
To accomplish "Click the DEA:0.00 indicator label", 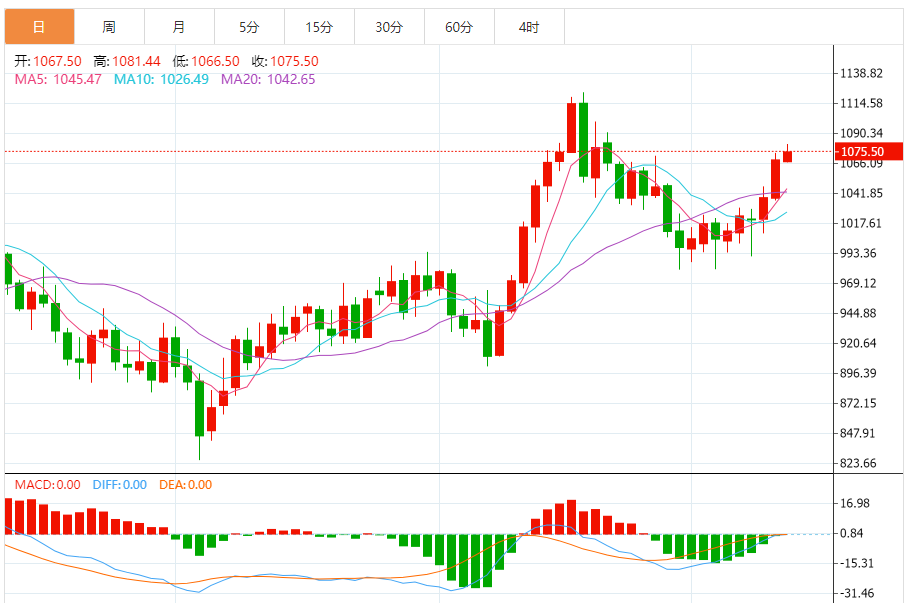I will click(186, 484).
